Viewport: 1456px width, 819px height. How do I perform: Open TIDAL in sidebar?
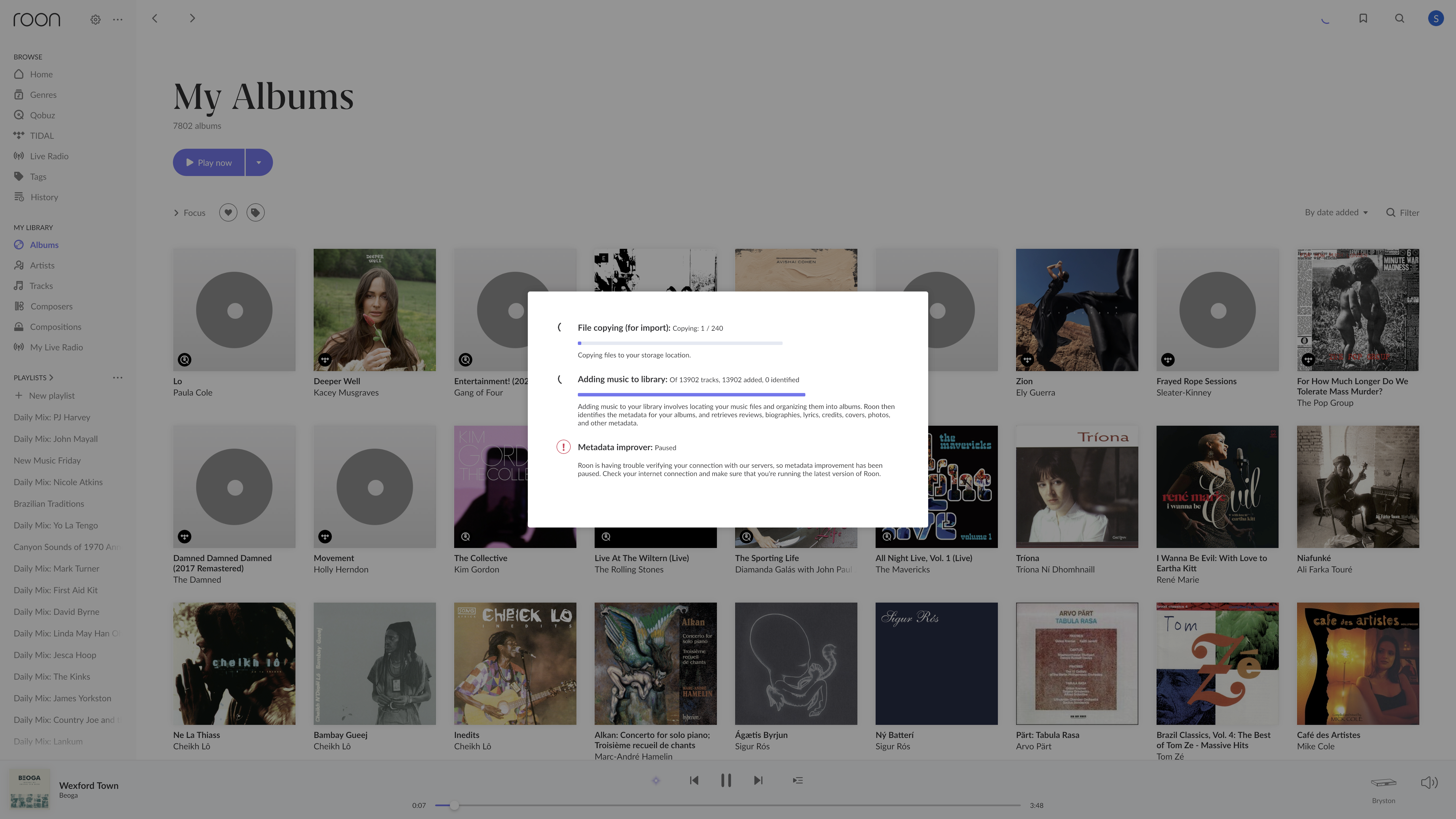coord(34,136)
